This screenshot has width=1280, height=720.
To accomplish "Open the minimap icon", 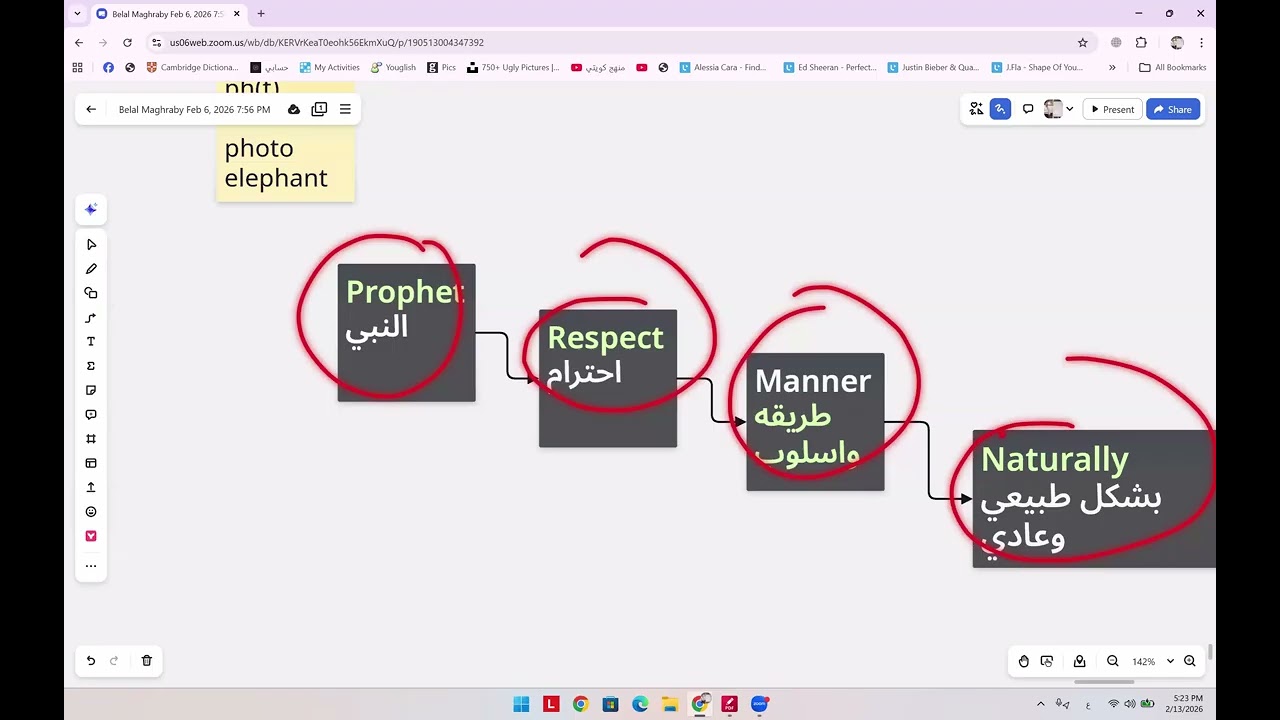I will pos(1080,661).
